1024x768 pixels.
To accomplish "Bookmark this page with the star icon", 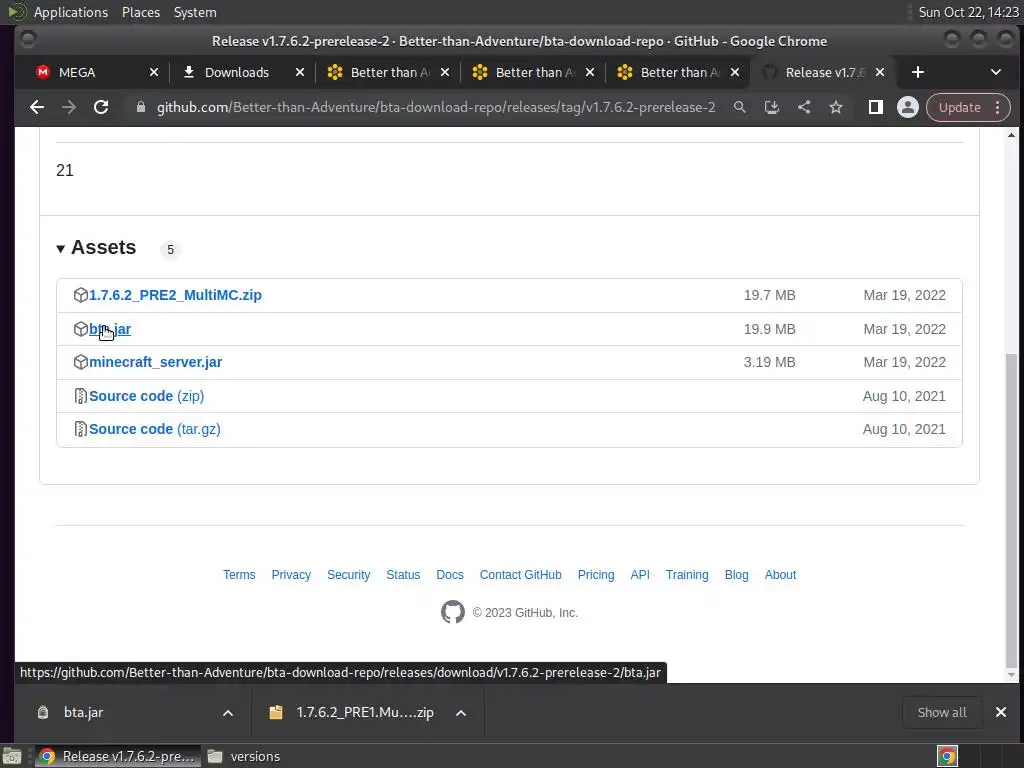I will [x=836, y=108].
